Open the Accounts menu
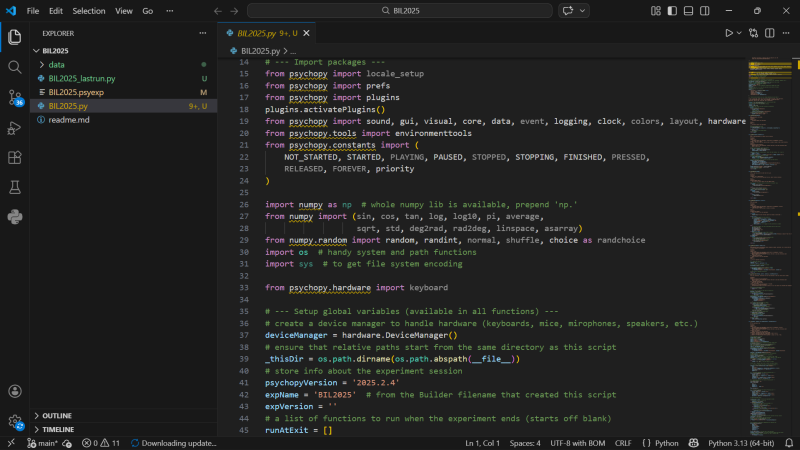This screenshot has width=800, height=450. coord(15,391)
